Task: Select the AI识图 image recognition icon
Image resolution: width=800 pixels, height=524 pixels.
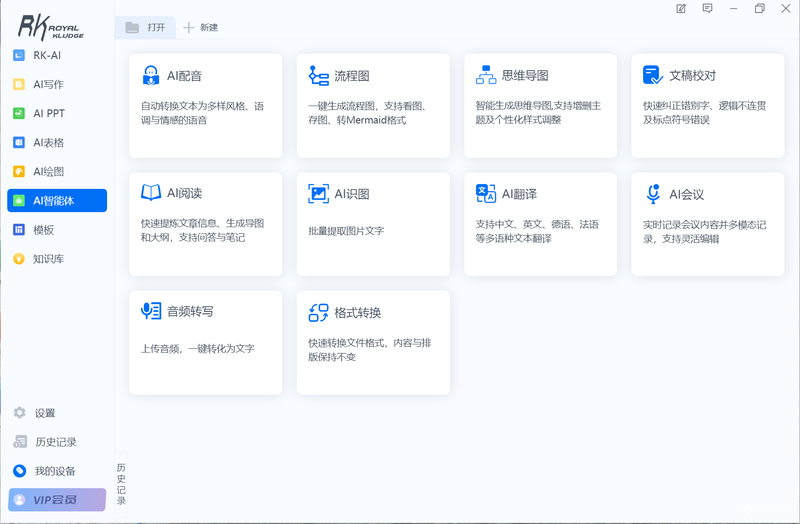Action: [318, 193]
